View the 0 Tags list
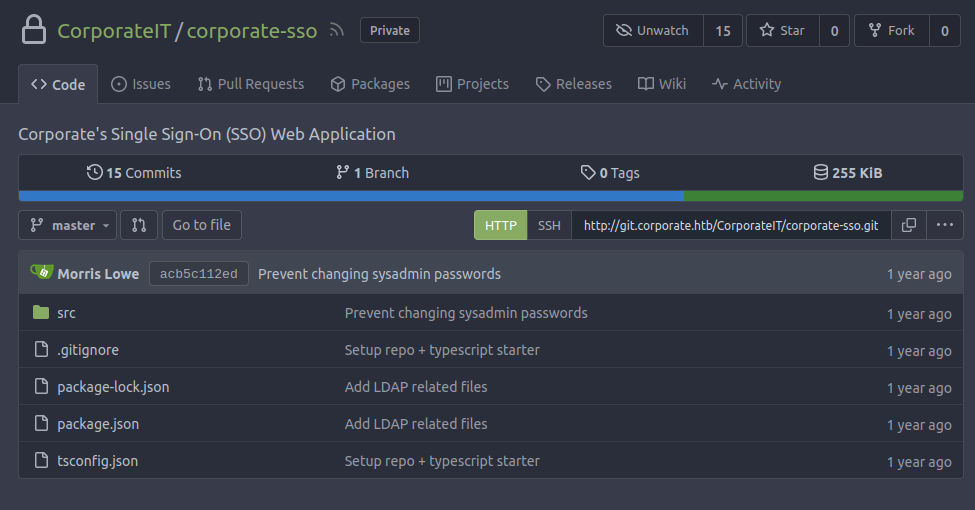 pyautogui.click(x=610, y=173)
